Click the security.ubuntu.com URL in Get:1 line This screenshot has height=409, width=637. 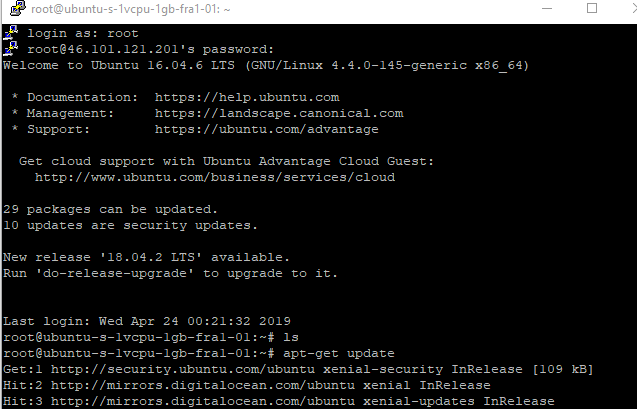pyautogui.click(x=183, y=369)
